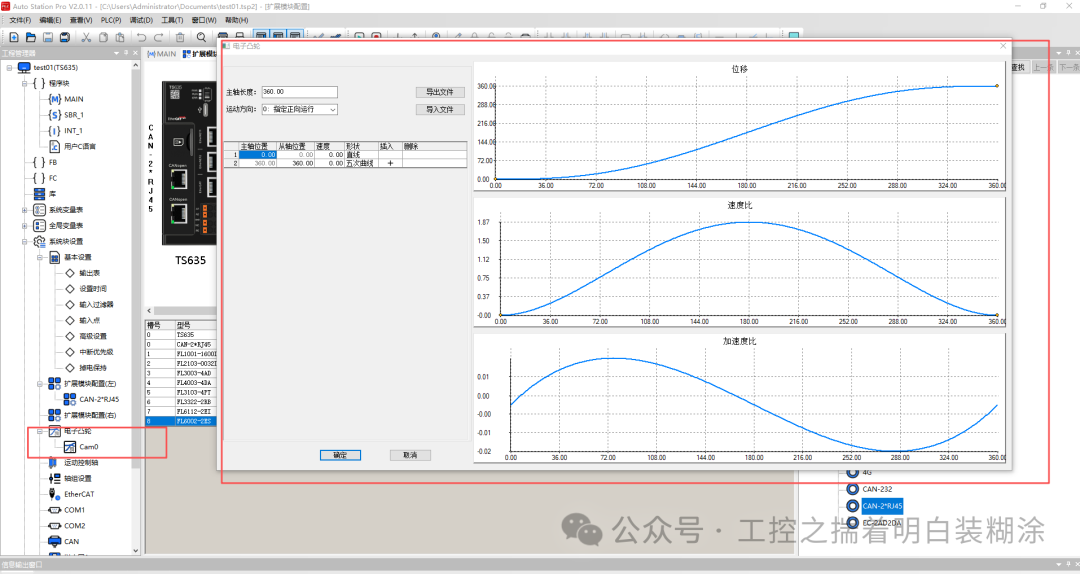Open the 工具(T) menu

[x=172, y=20]
